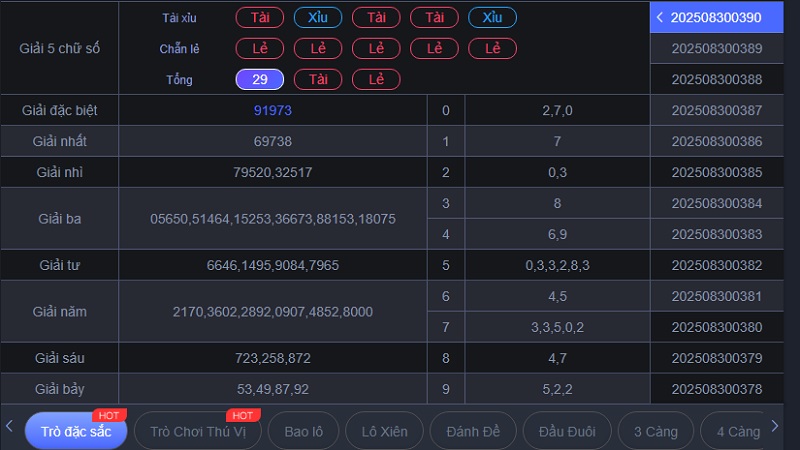Select the last Xỉu pill in Tài xỉu row

click(492, 17)
